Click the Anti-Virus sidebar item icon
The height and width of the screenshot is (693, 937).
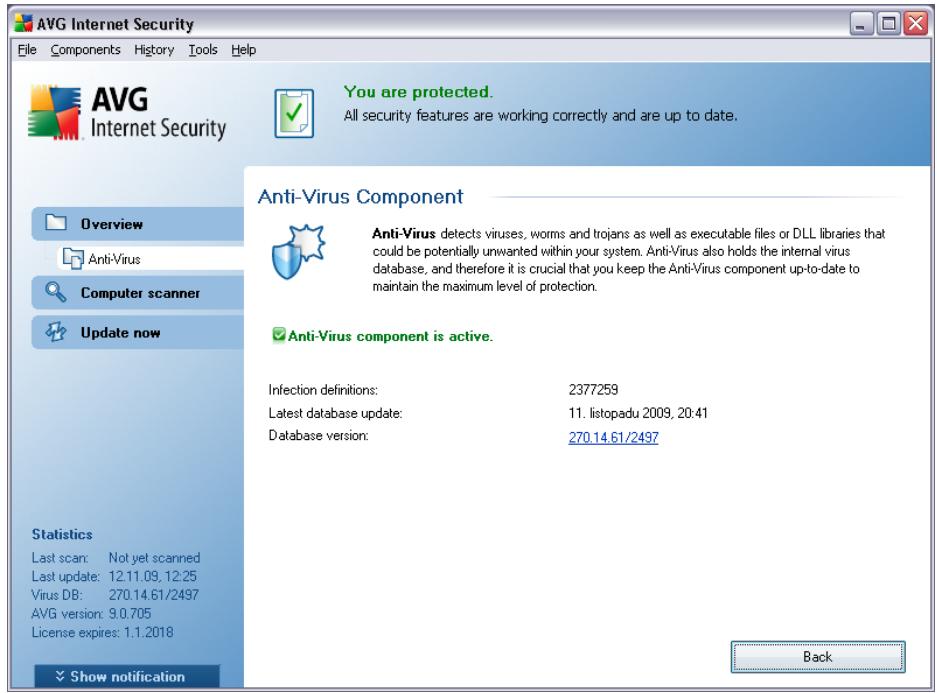pyautogui.click(x=73, y=259)
